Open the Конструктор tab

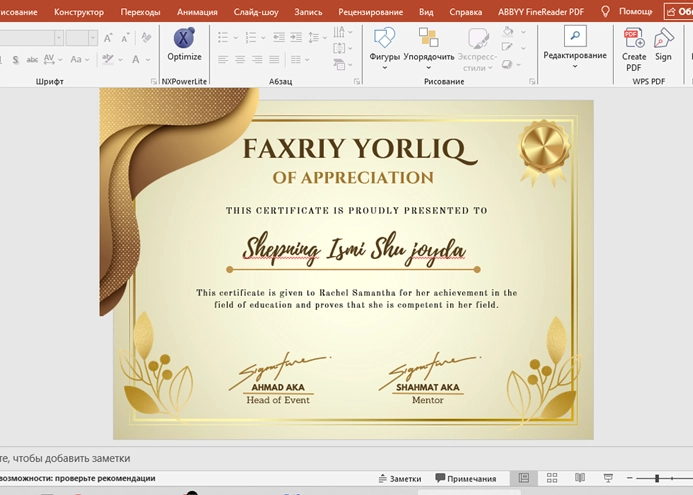(x=79, y=12)
